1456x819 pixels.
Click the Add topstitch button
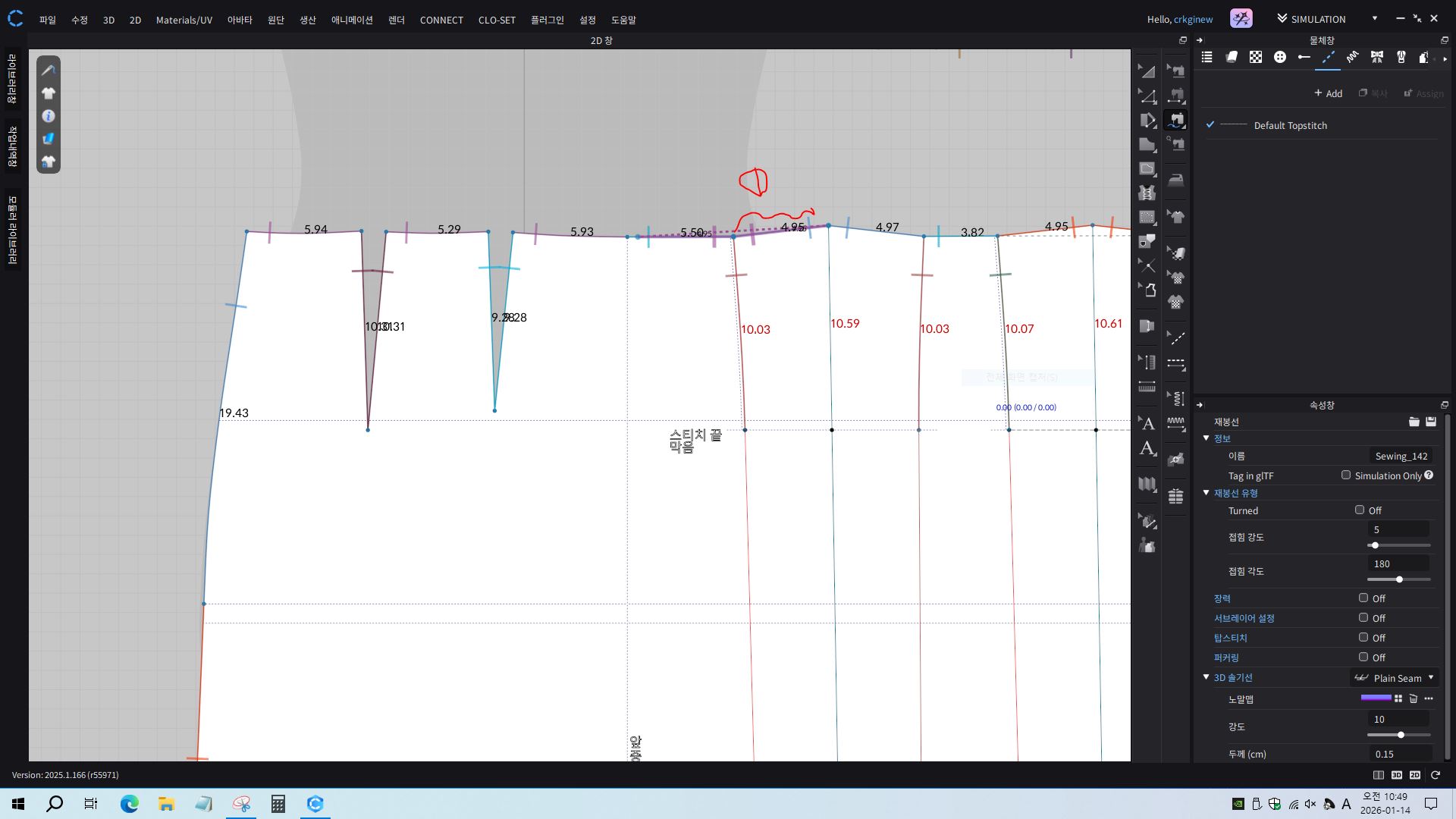pyautogui.click(x=1328, y=93)
